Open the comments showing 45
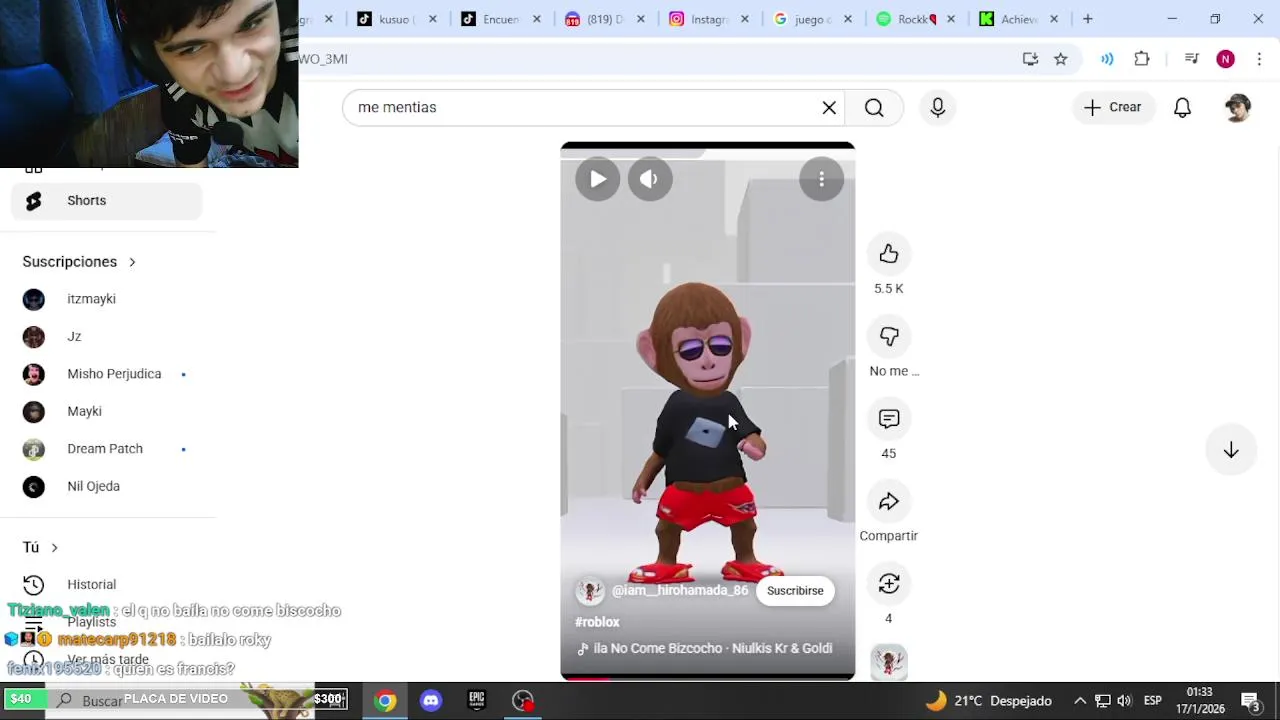 (888, 419)
